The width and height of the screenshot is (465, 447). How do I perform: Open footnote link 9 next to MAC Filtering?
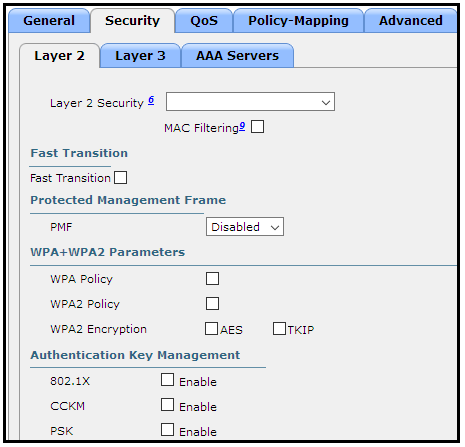242,126
